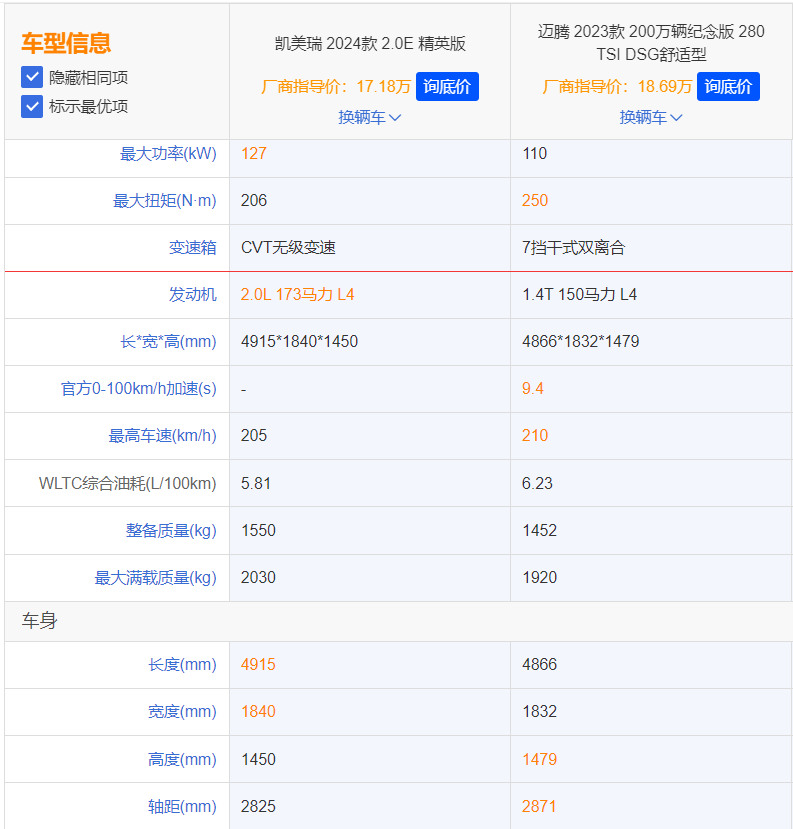
Task: Toggle the 标示最优项 checkbox
Action: 32,106
